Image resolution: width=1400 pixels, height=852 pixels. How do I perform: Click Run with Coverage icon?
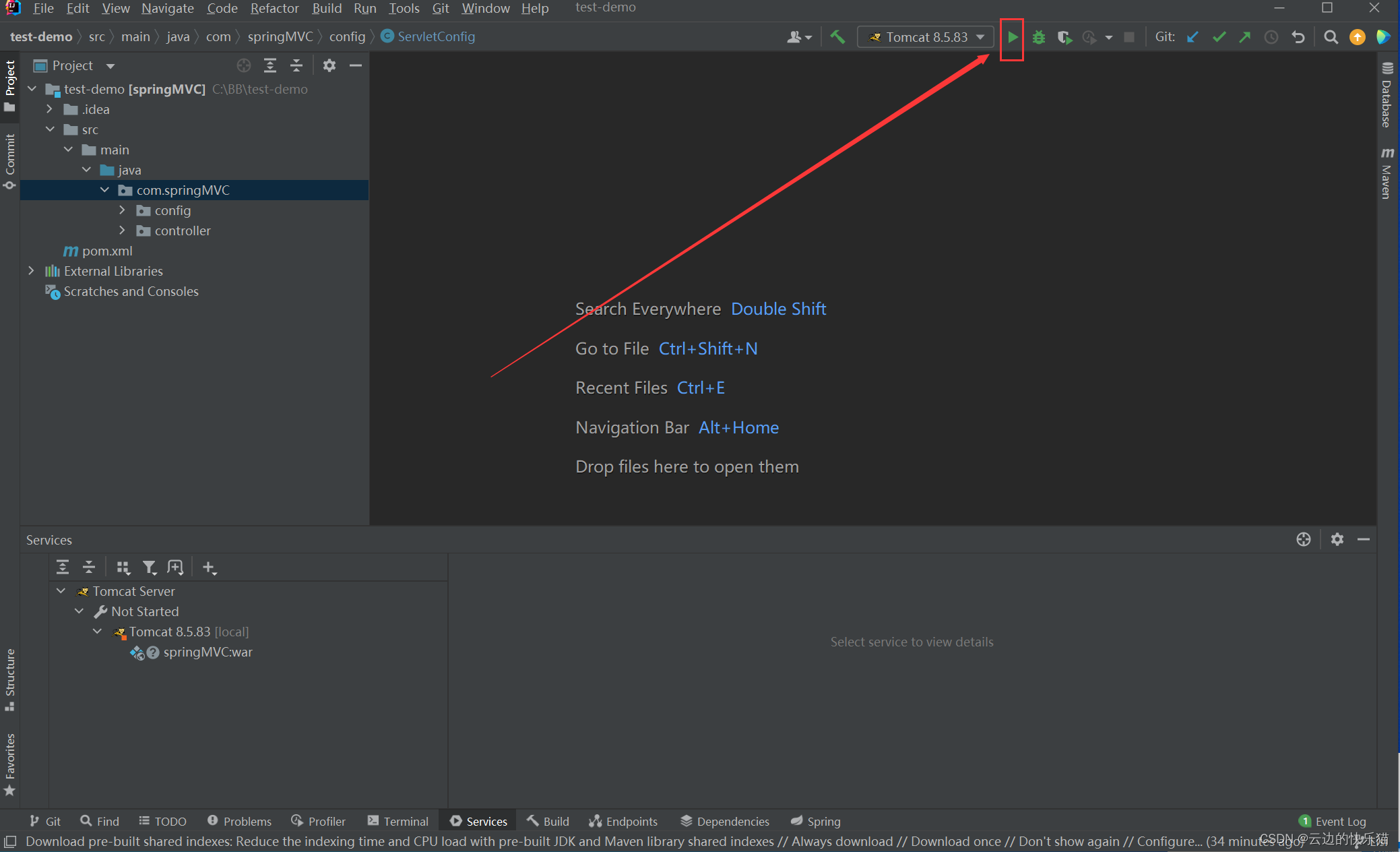click(1064, 37)
